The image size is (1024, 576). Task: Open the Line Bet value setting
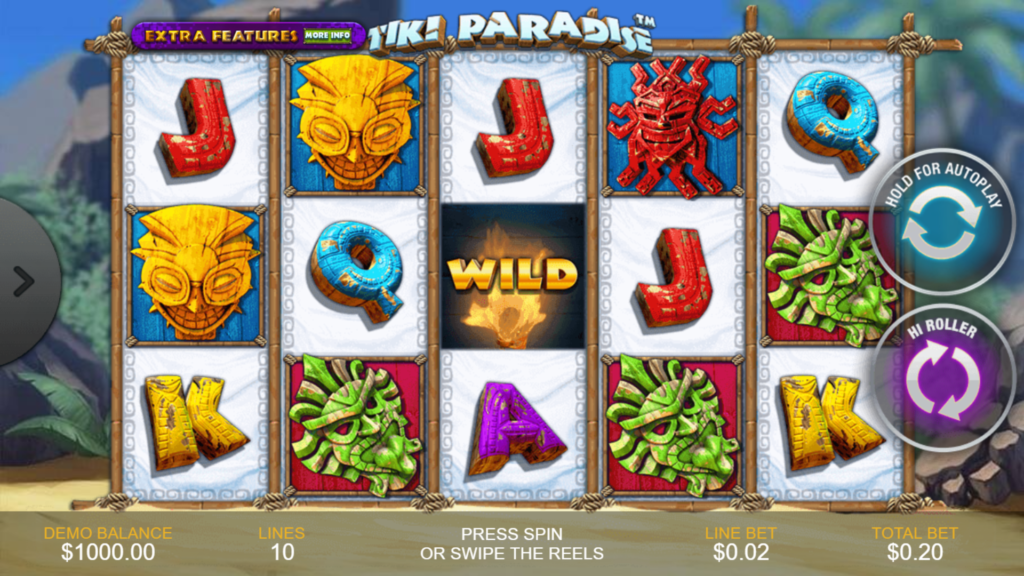pos(741,552)
